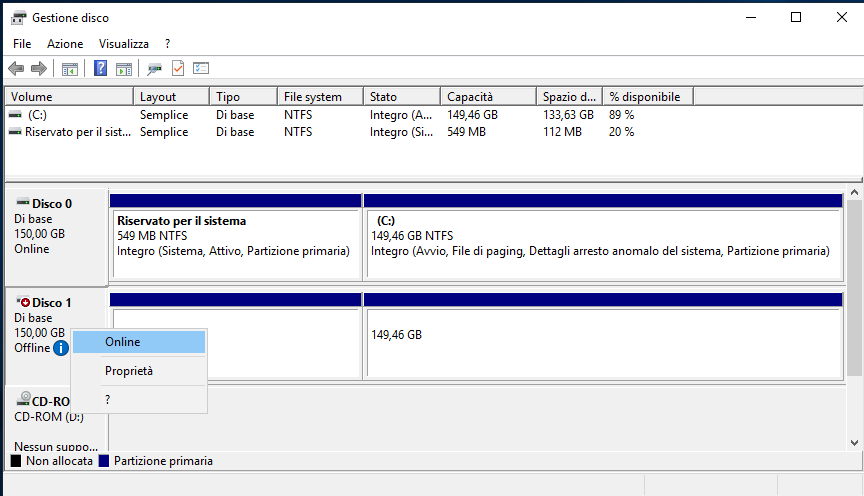Open the blue Help question mark icon
This screenshot has width=864, height=496.
(x=100, y=68)
